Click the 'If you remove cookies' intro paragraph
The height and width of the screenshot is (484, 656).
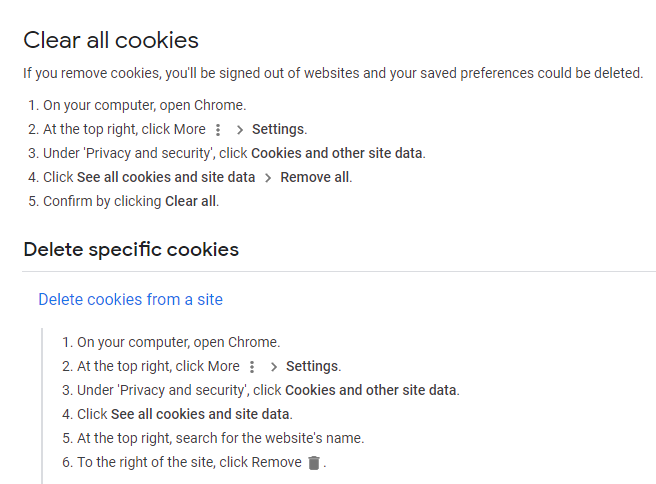coord(333,73)
